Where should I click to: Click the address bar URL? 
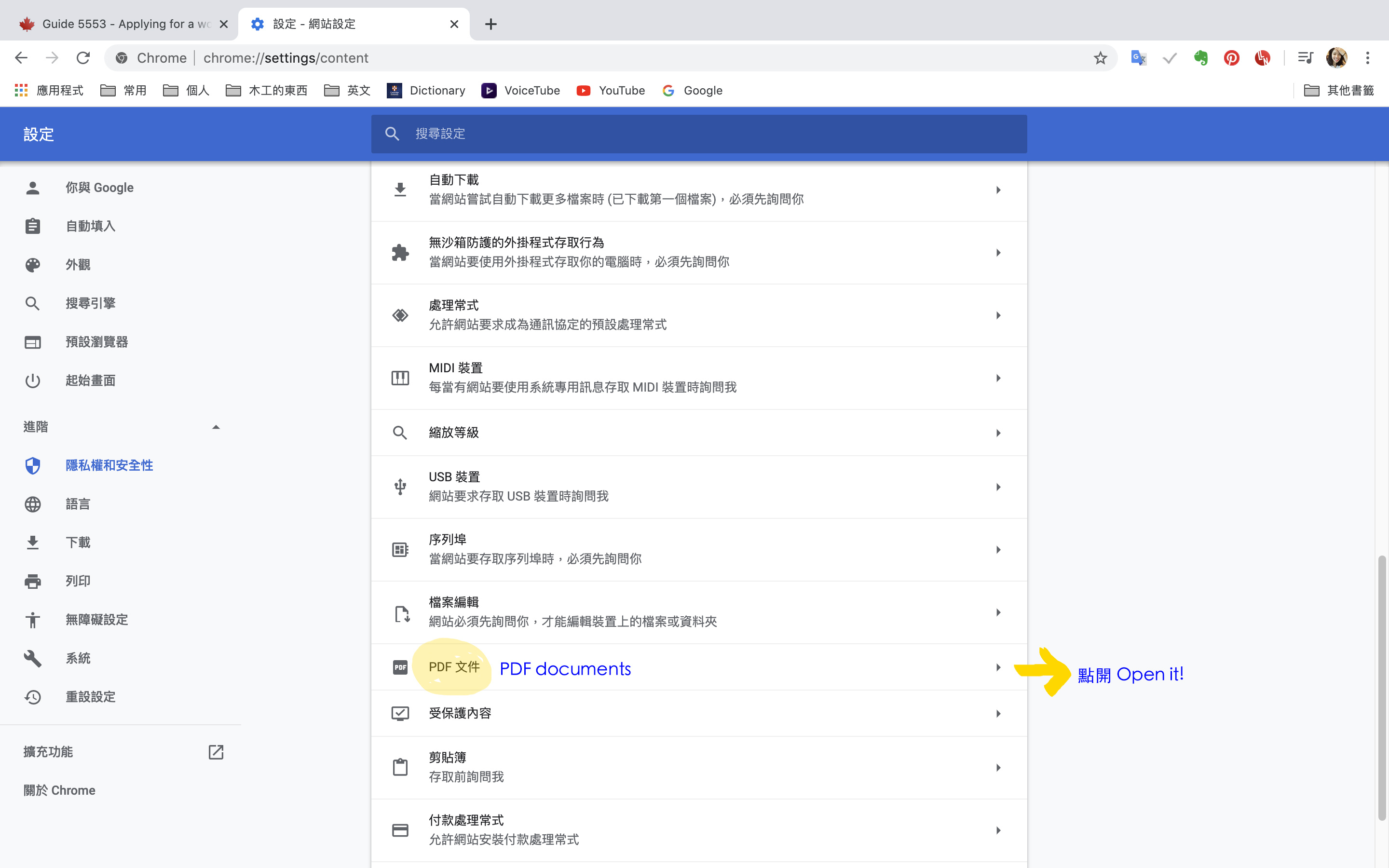point(286,58)
